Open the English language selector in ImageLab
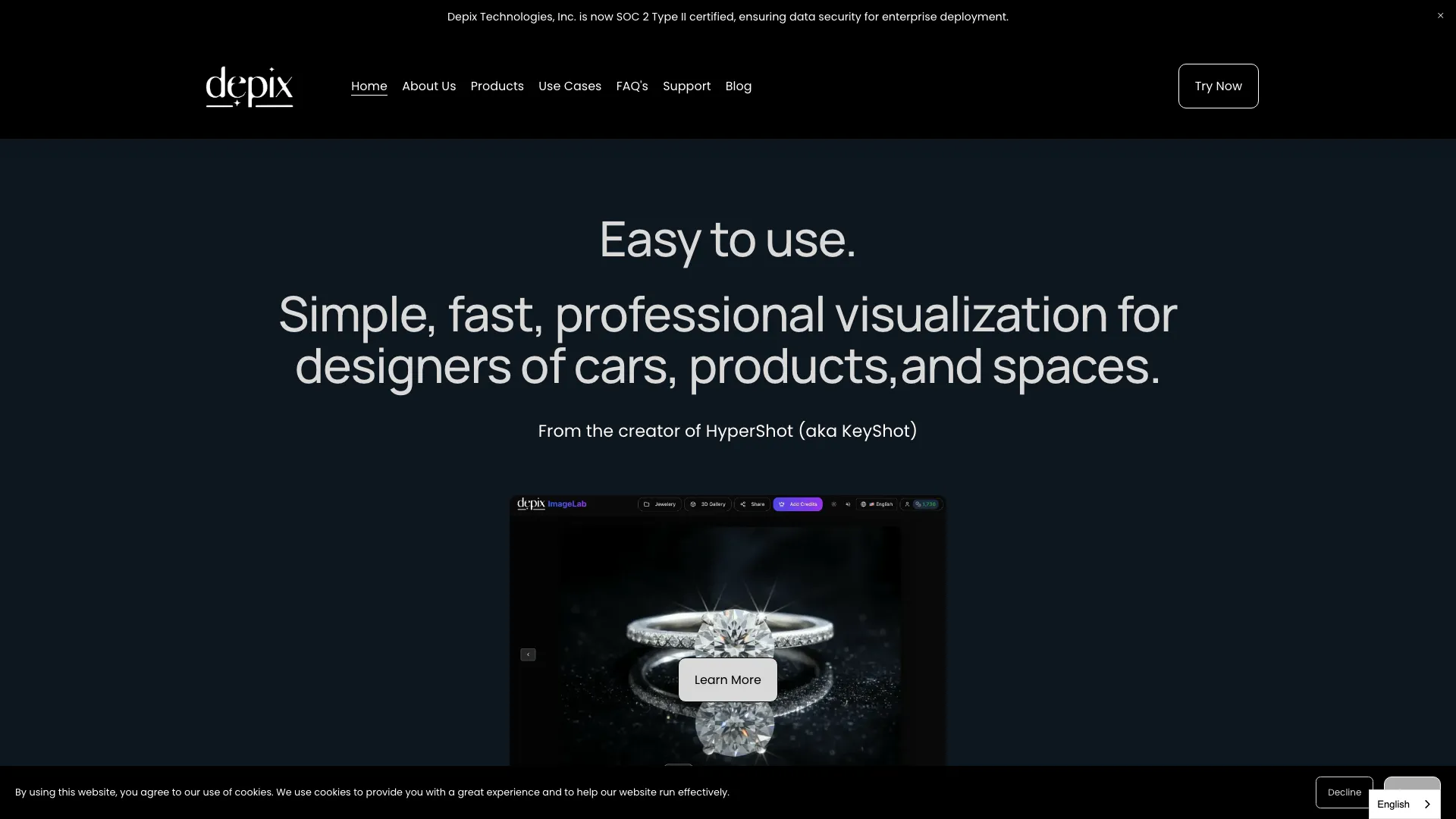This screenshot has width=1456, height=819. click(x=877, y=504)
